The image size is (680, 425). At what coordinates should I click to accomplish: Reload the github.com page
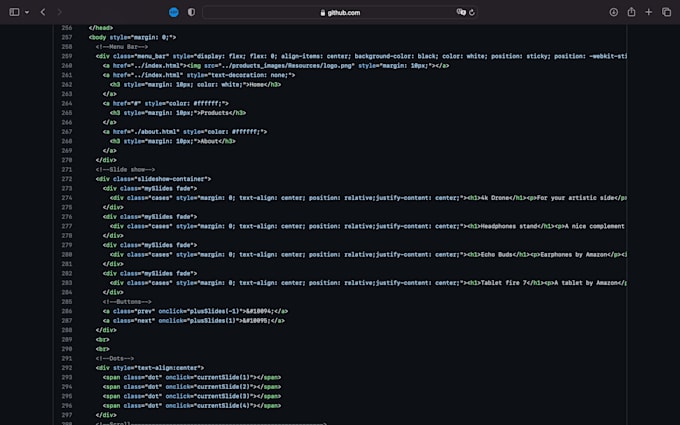click(472, 12)
